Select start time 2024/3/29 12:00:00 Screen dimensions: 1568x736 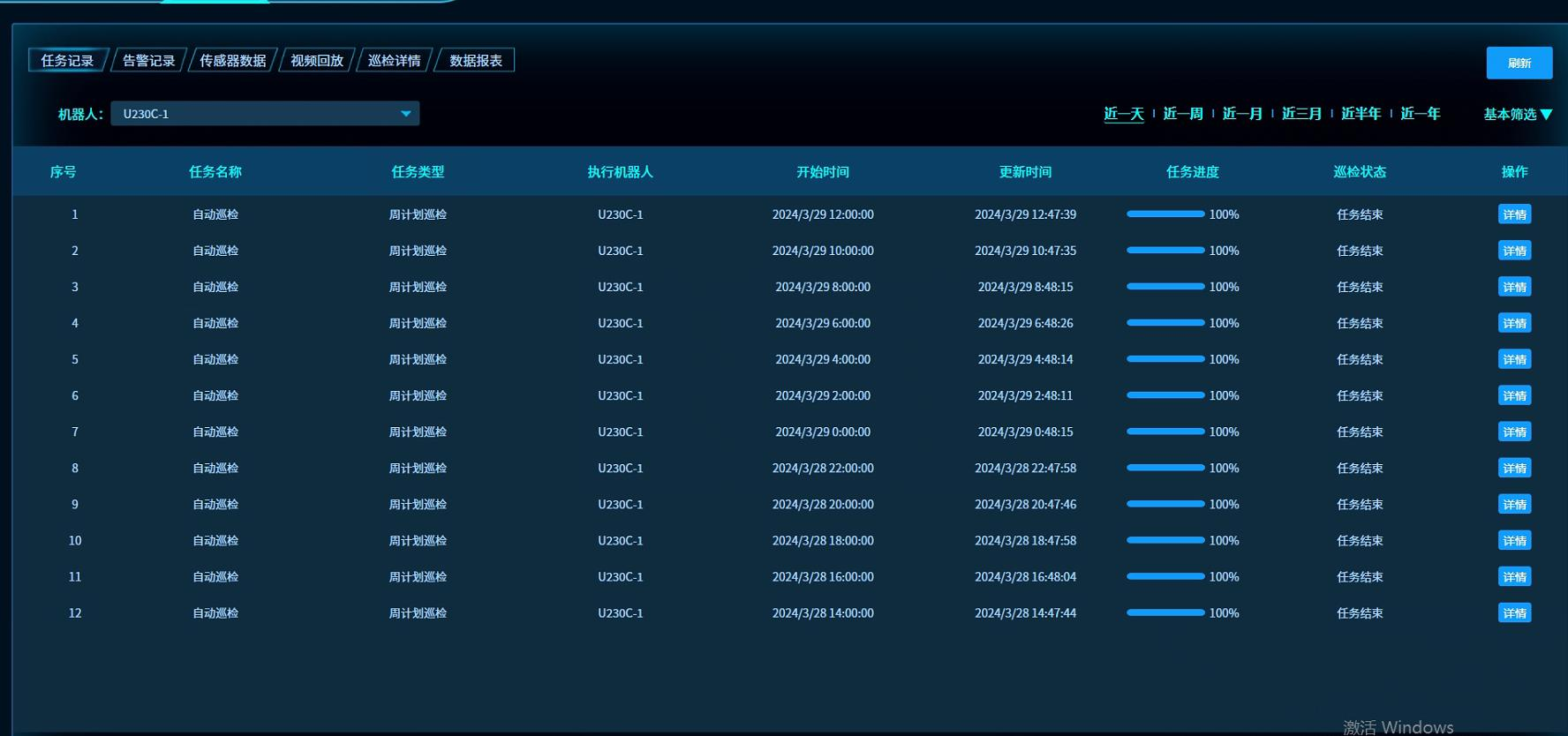tap(823, 214)
